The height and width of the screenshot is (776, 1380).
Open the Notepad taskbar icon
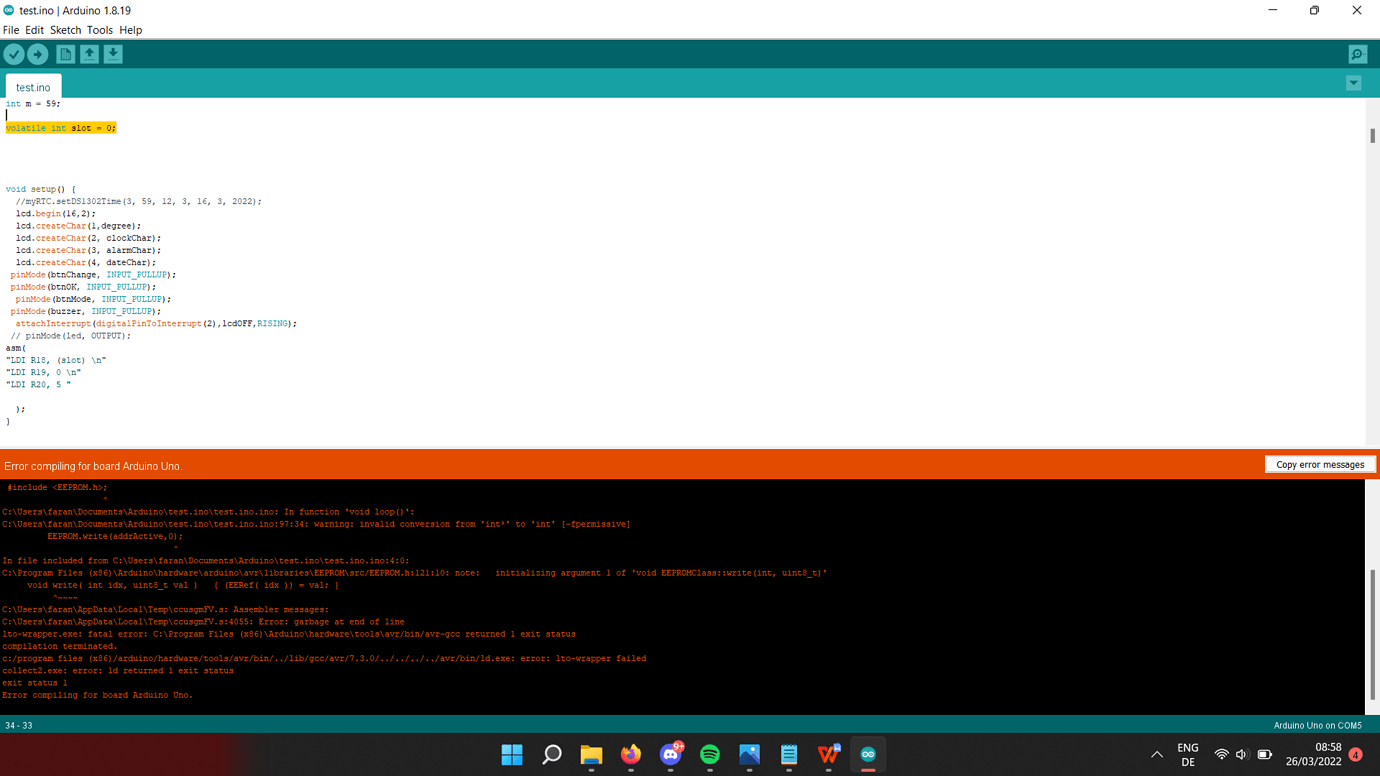click(x=789, y=755)
